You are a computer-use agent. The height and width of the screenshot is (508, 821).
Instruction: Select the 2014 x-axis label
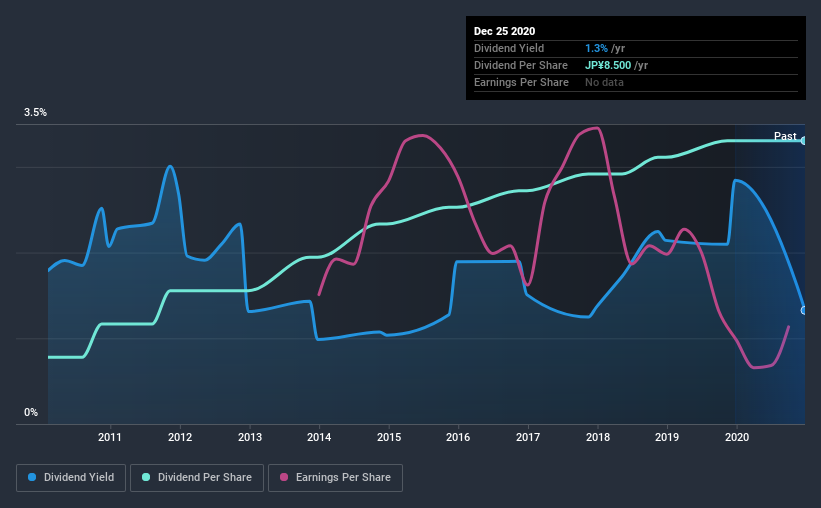point(319,437)
